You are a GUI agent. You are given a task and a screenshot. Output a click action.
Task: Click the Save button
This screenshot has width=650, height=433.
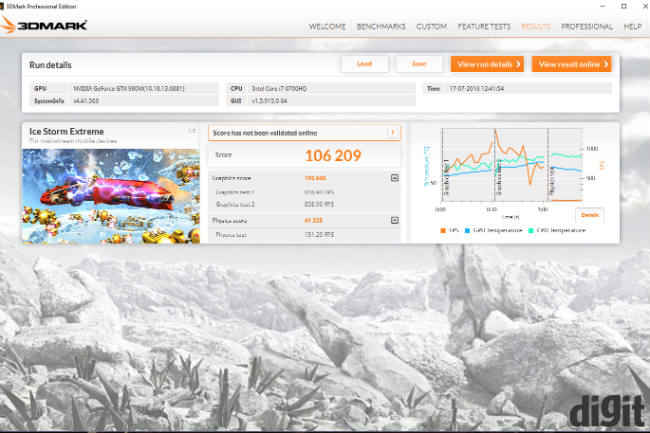[x=419, y=64]
